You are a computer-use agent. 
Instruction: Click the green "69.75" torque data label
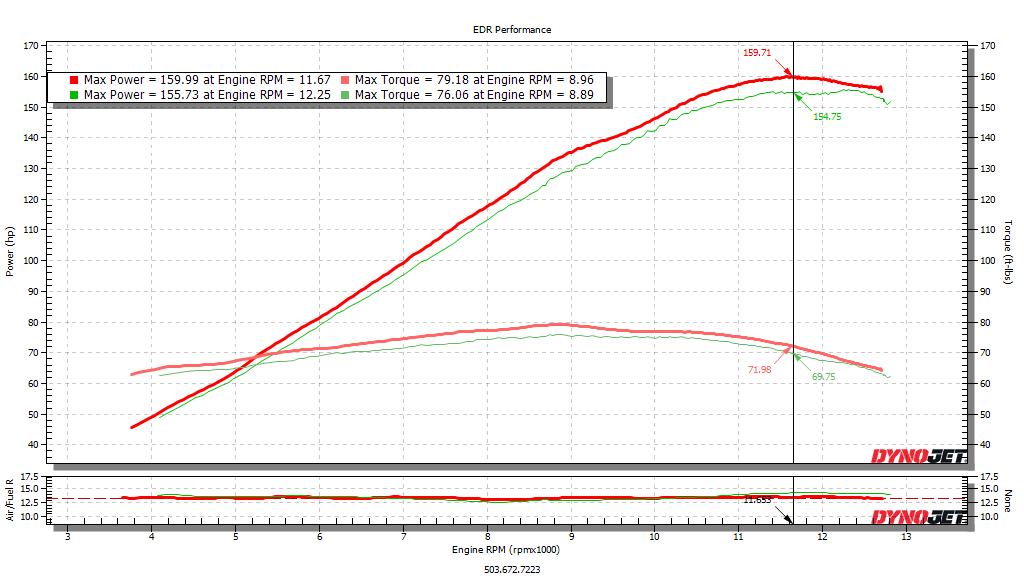(x=824, y=377)
